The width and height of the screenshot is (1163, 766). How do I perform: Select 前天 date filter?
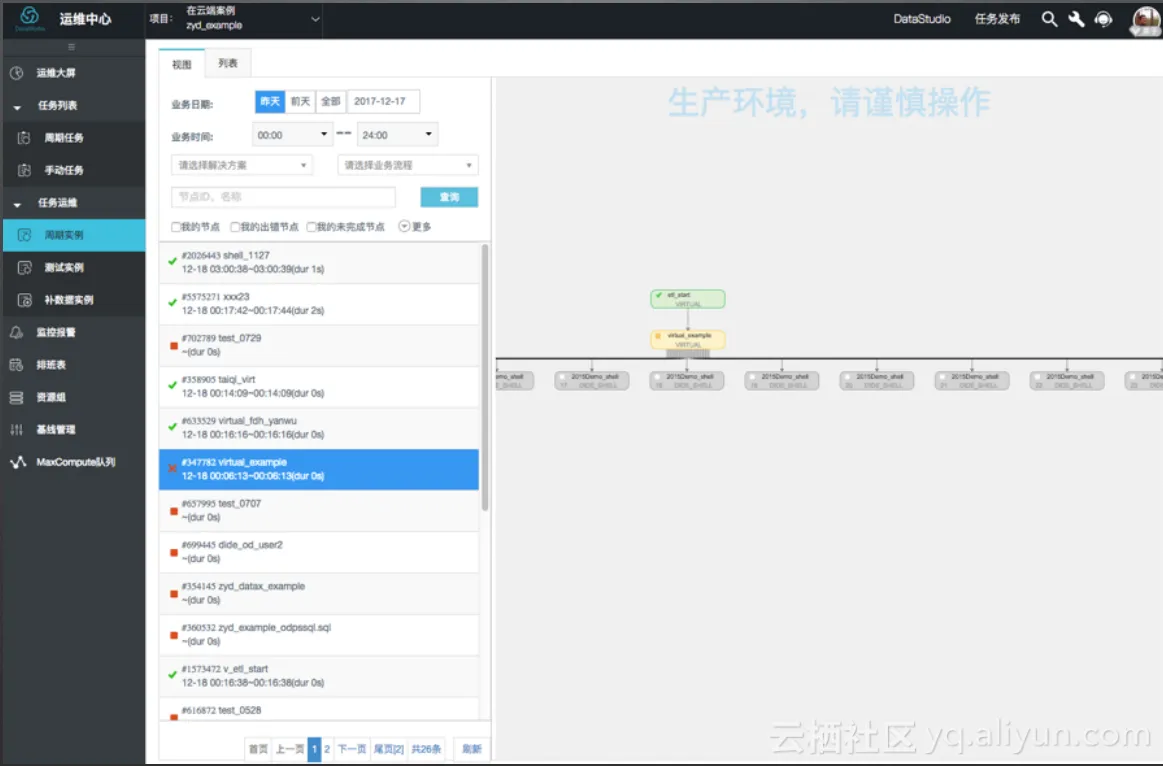point(300,102)
